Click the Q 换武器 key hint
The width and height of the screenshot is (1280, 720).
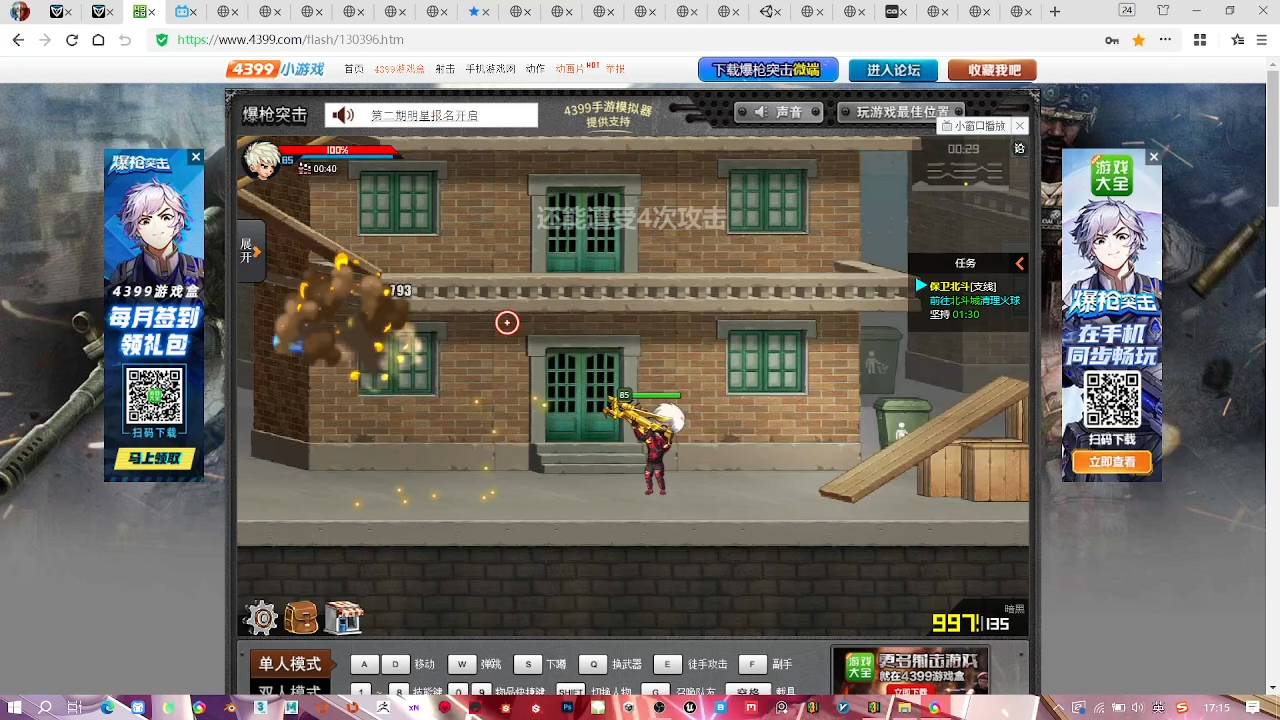click(x=610, y=664)
